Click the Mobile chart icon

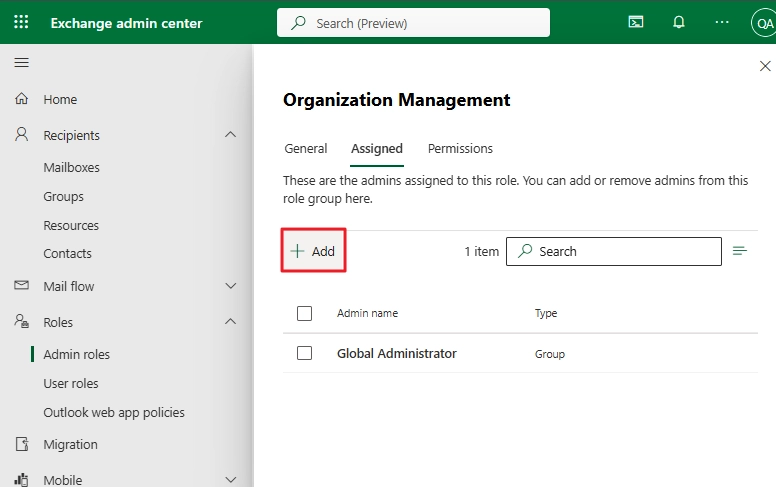tap(21, 480)
